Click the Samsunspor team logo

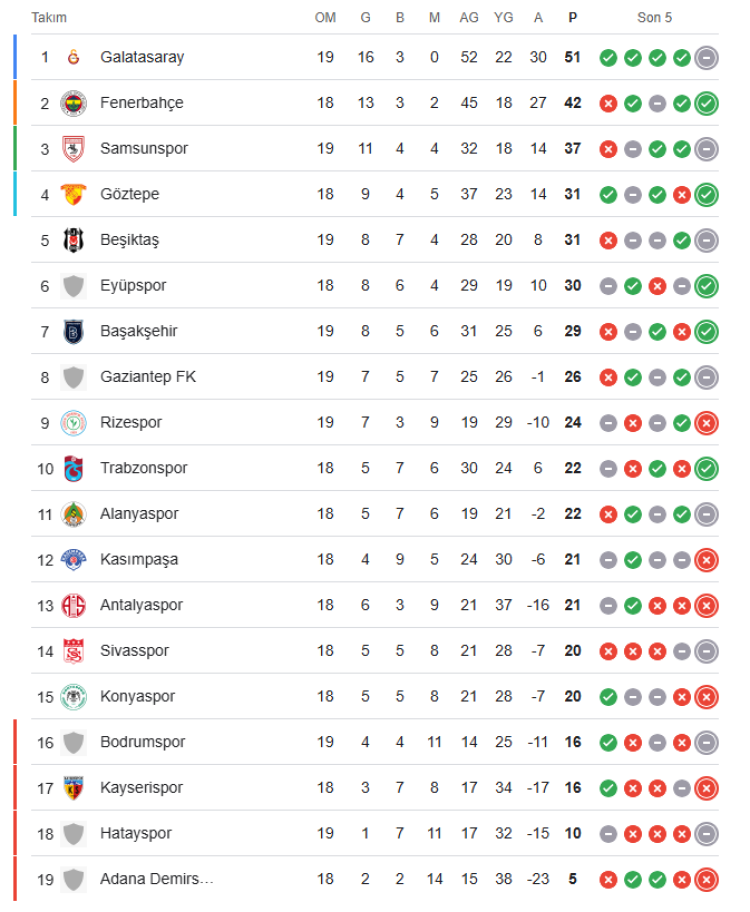pos(73,149)
